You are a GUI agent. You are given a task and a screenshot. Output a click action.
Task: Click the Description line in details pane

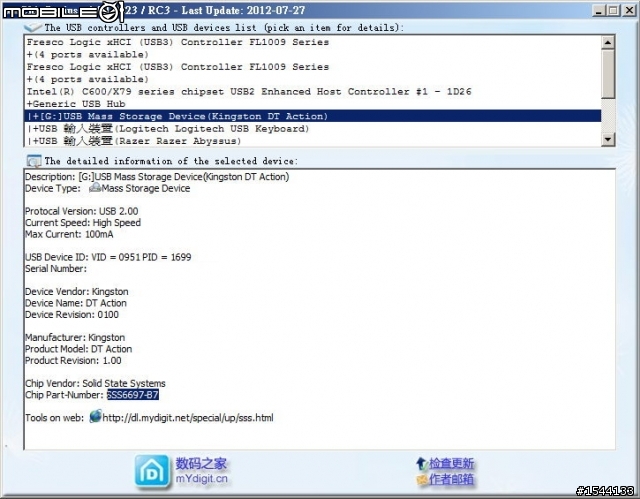157,177
